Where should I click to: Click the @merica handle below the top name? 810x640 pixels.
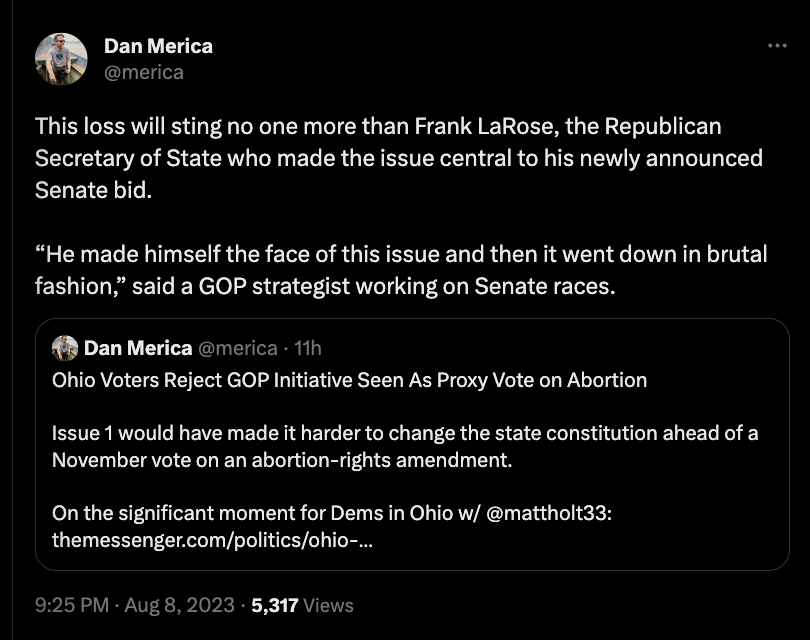pyautogui.click(x=144, y=72)
